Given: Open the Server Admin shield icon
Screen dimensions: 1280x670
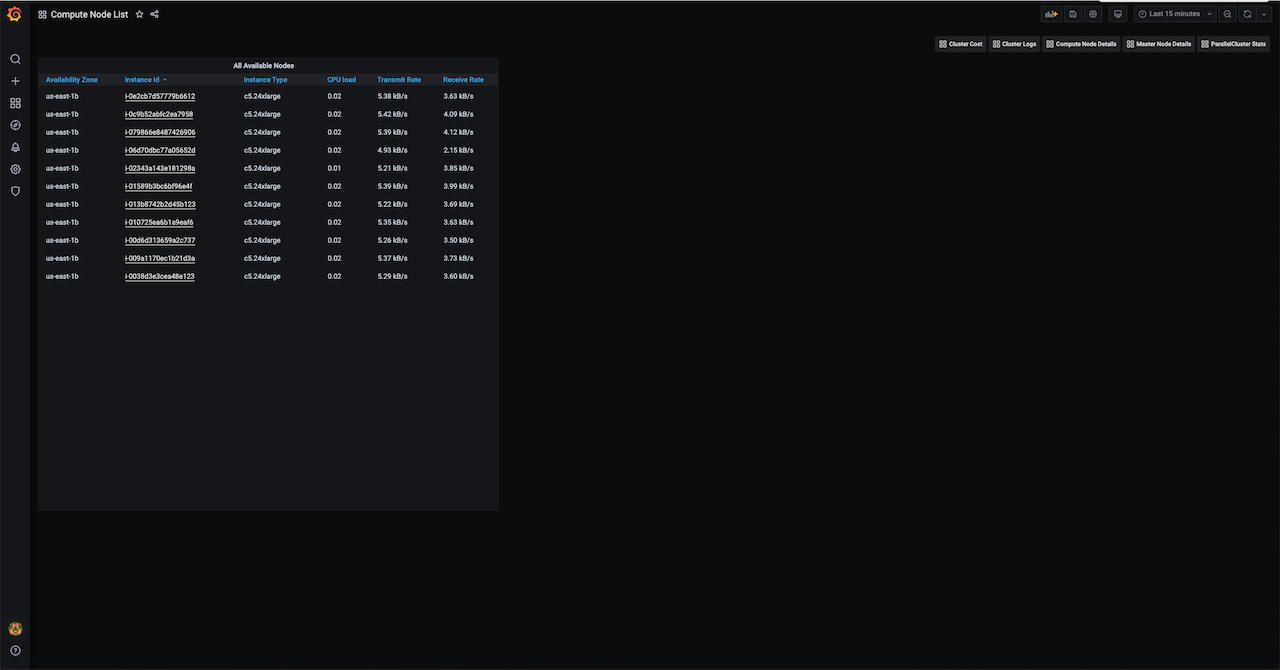Looking at the screenshot, I should pyautogui.click(x=15, y=191).
